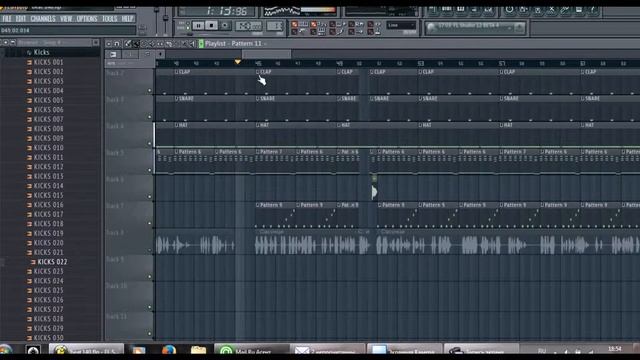Open Firefox from the Windows taskbar
640x360 pixels.
tap(168, 350)
